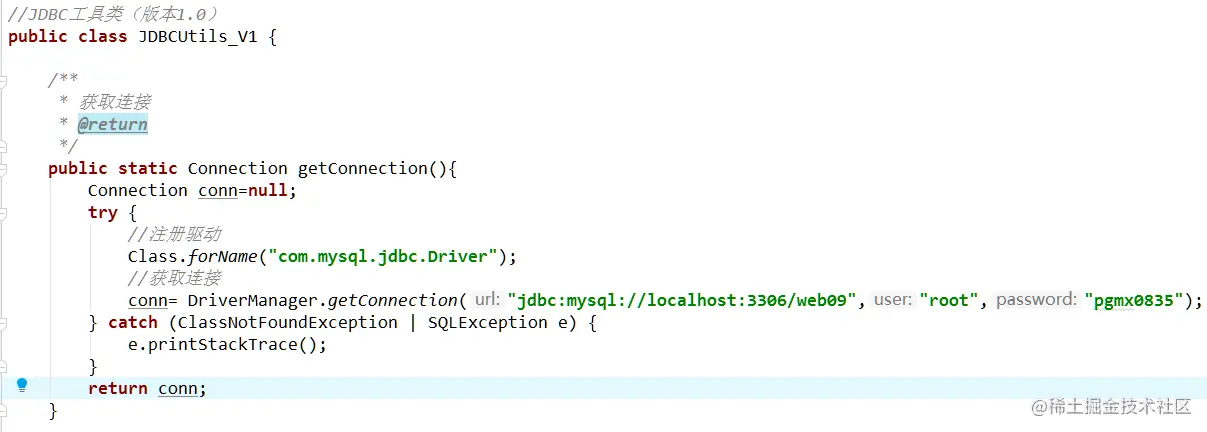This screenshot has width=1207, height=432.
Task: Click the public static keywords of getConnection
Action: [113, 168]
